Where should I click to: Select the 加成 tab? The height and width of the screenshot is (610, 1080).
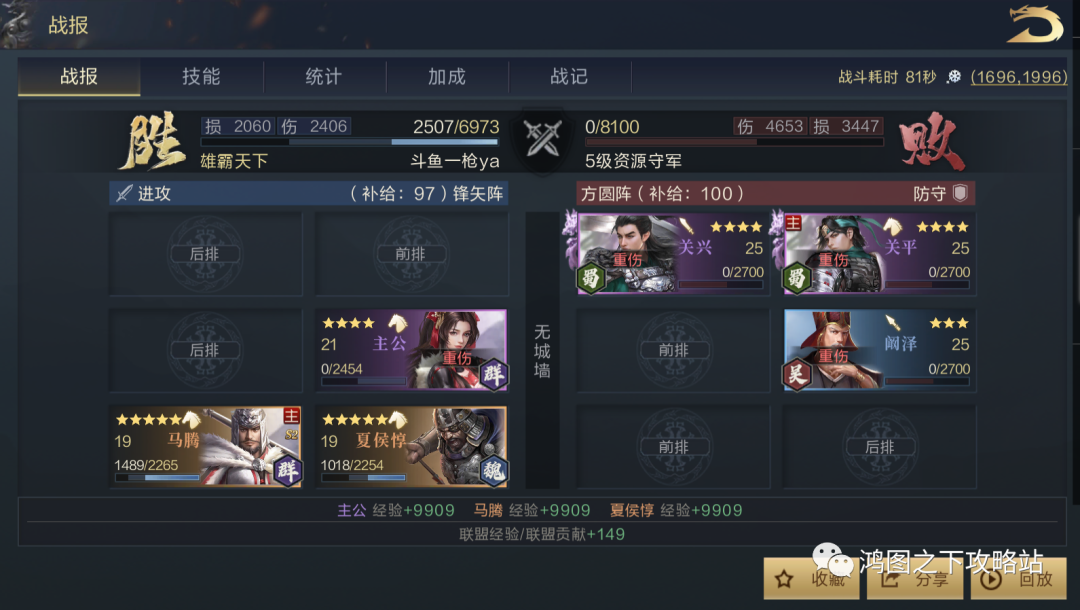tap(447, 76)
